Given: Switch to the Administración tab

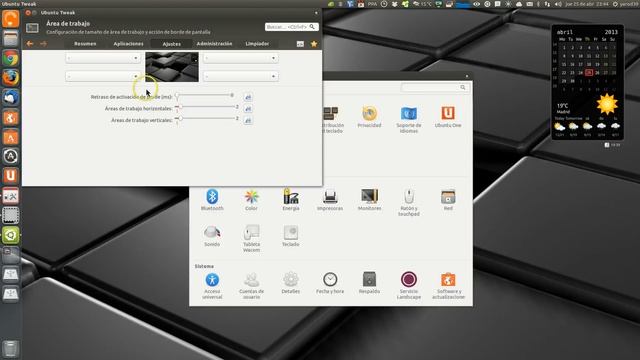Looking at the screenshot, I should point(214,44).
